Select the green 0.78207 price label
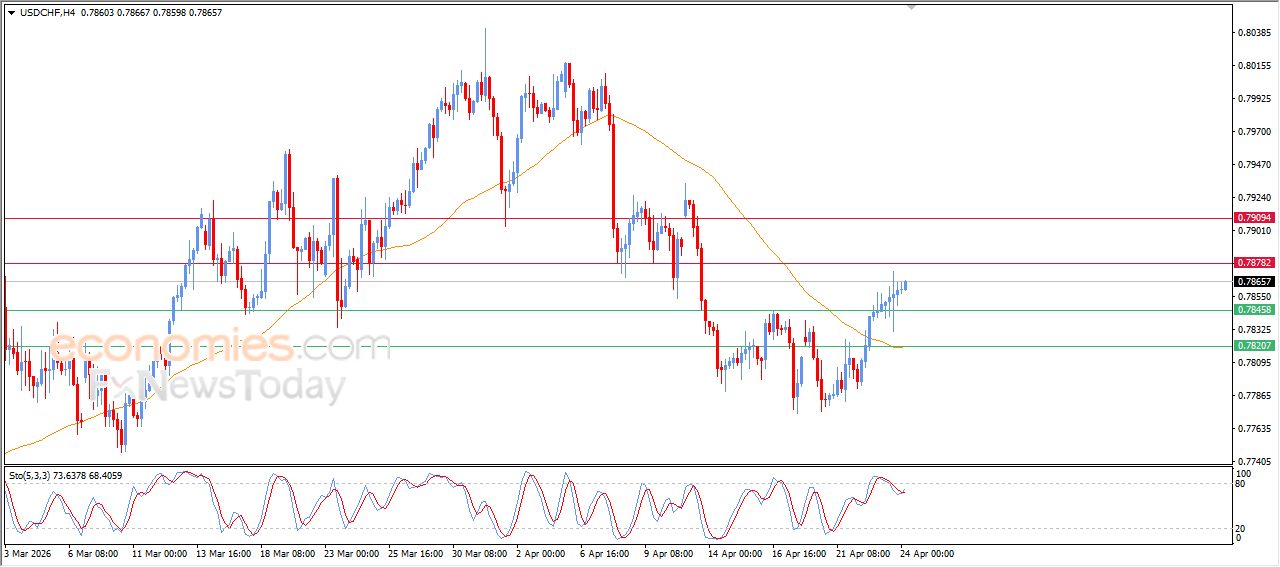This screenshot has height=567, width=1280. [x=1254, y=346]
